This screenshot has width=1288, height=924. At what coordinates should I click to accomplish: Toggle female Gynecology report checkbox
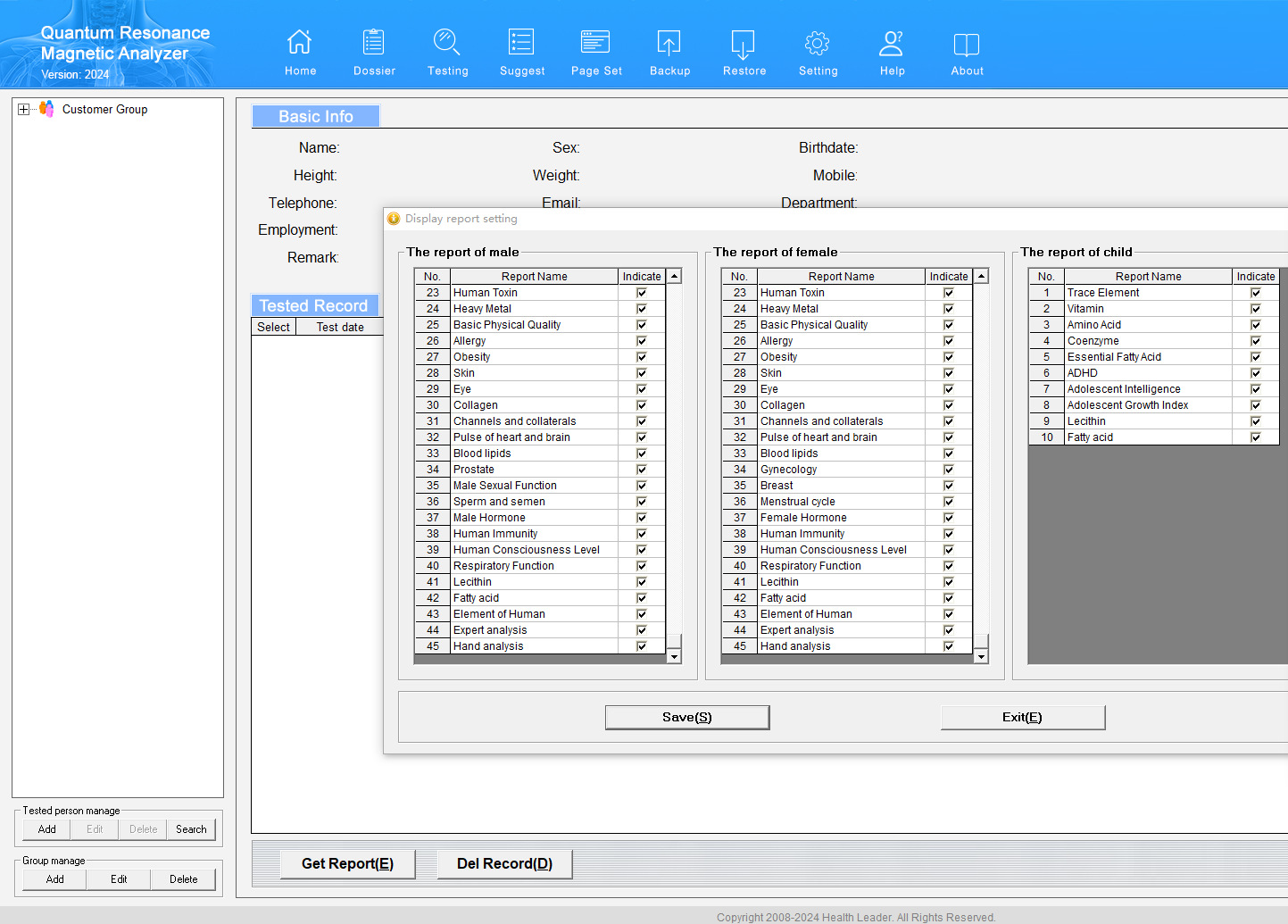pos(948,470)
